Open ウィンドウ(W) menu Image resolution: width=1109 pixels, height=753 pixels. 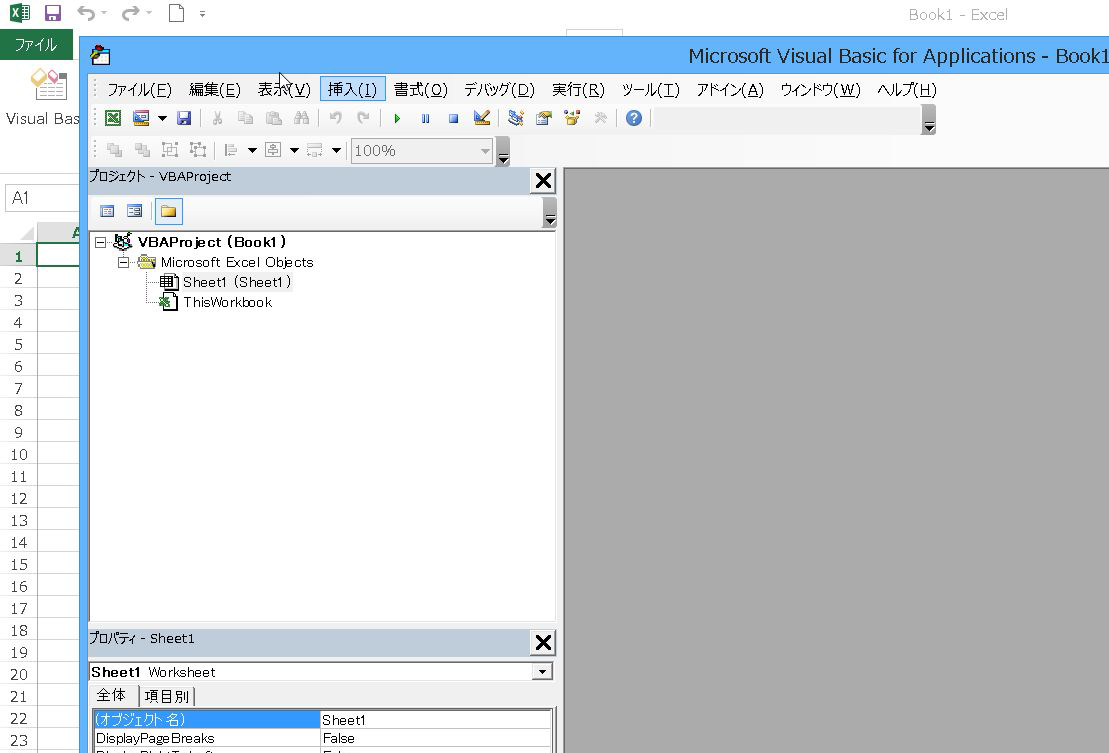(x=820, y=90)
